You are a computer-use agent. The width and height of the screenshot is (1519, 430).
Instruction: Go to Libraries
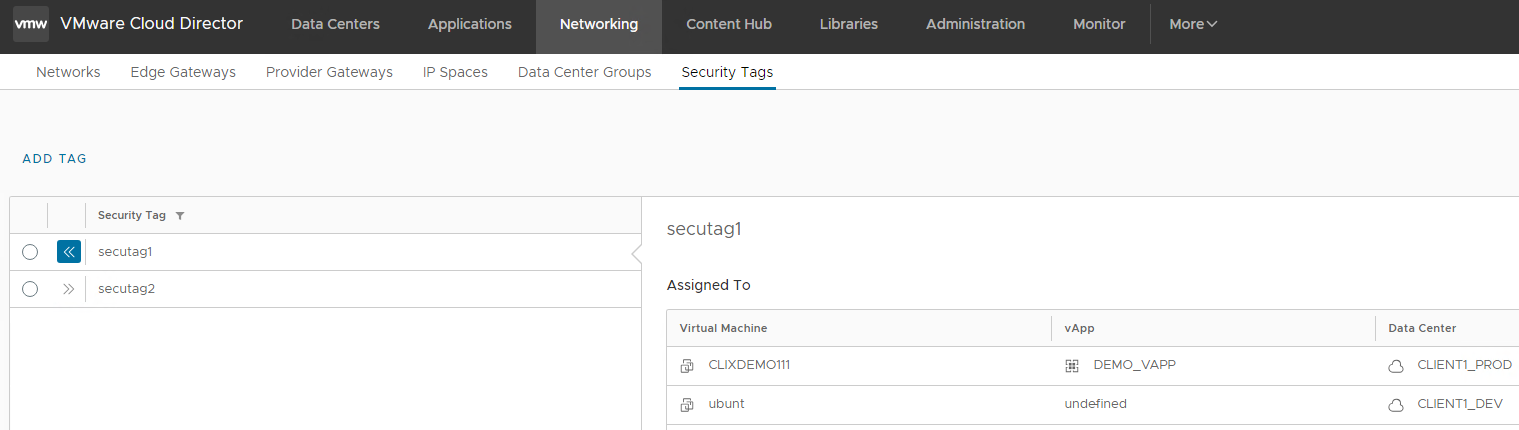[849, 24]
